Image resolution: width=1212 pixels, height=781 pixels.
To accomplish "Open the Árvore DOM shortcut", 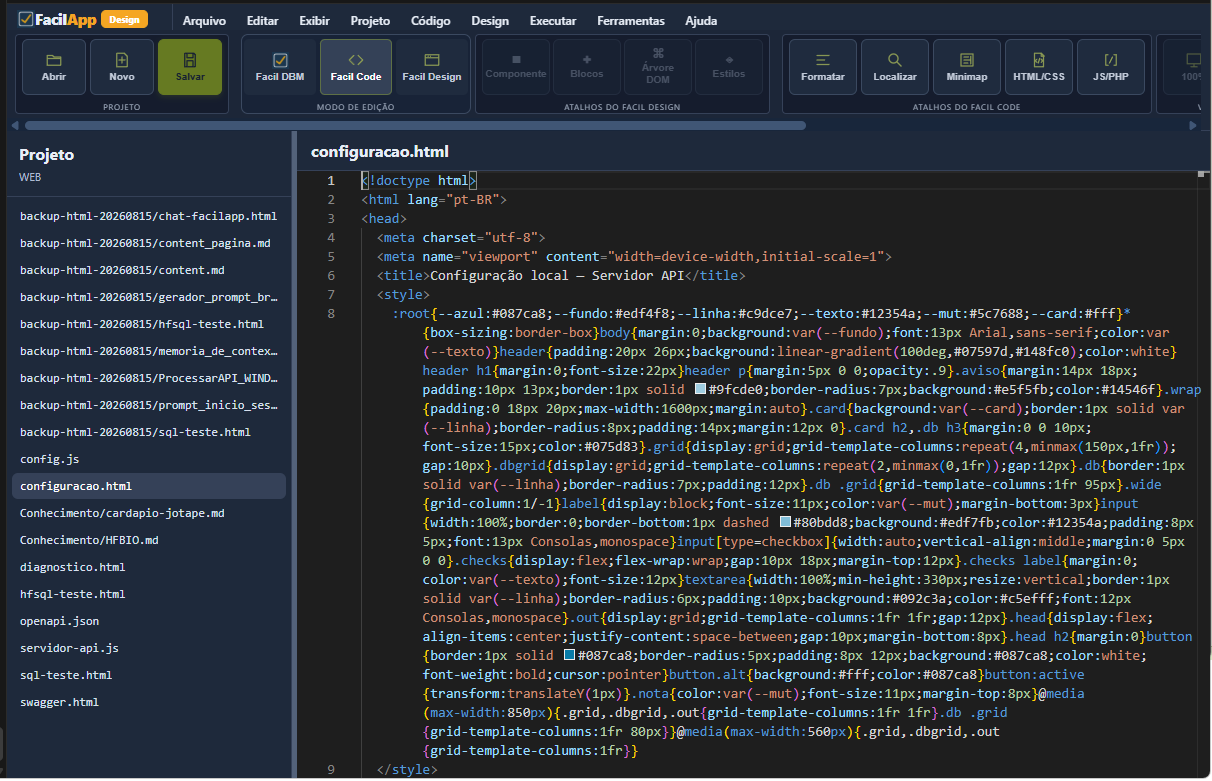I will [x=658, y=67].
